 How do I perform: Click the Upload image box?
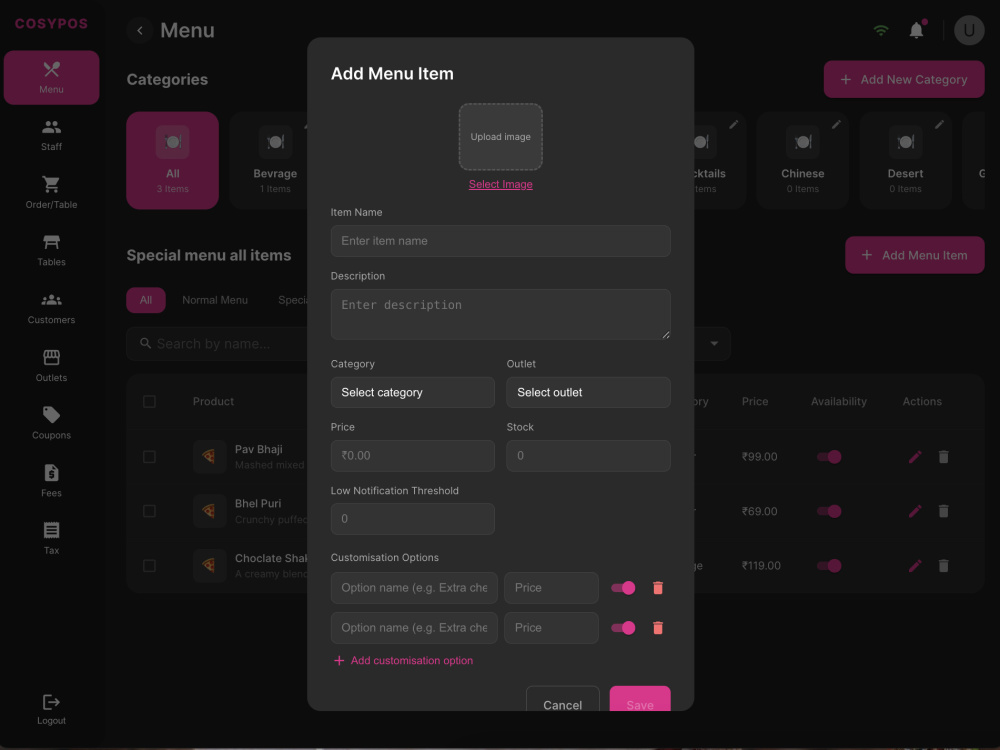[x=501, y=137]
